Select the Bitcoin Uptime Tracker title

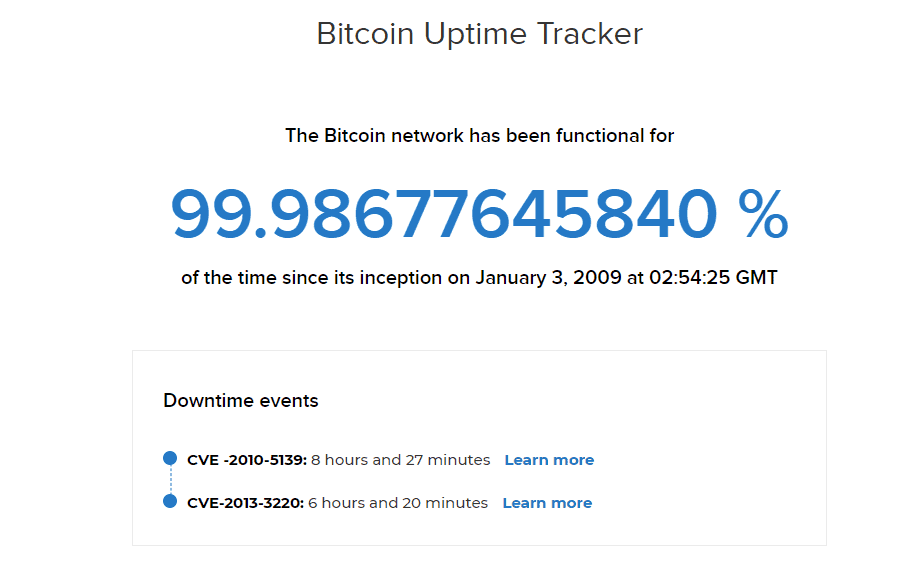click(x=480, y=33)
